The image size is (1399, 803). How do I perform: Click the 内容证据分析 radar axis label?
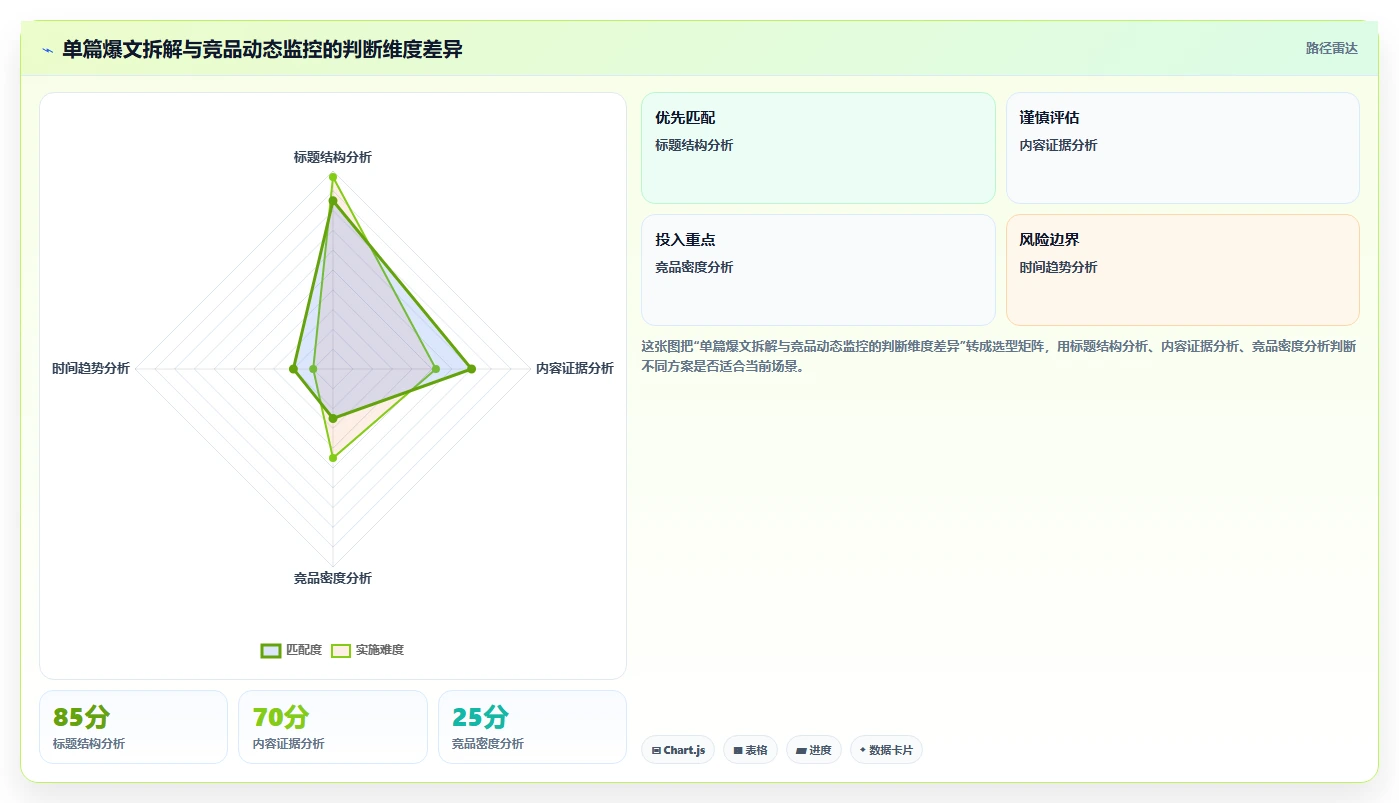coord(575,368)
